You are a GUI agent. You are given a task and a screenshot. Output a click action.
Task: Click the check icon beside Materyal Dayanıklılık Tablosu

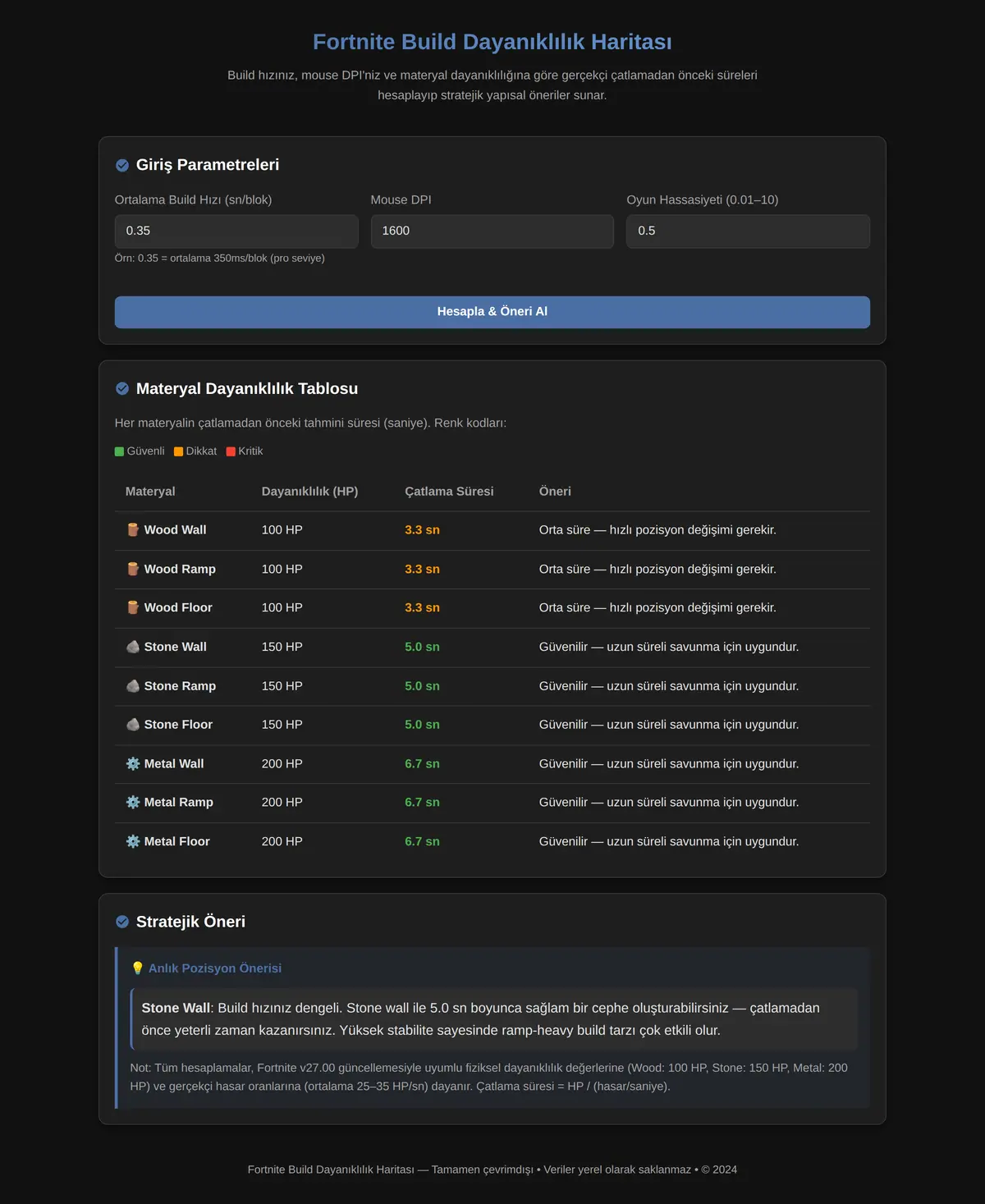(x=122, y=389)
